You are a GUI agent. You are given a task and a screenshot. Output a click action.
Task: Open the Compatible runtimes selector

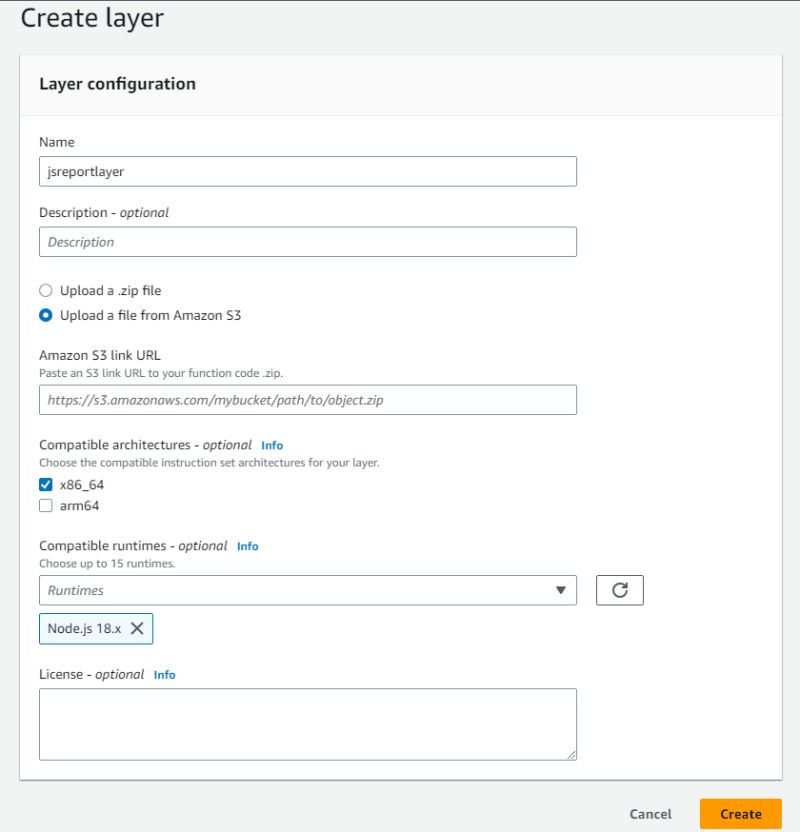tap(300, 590)
